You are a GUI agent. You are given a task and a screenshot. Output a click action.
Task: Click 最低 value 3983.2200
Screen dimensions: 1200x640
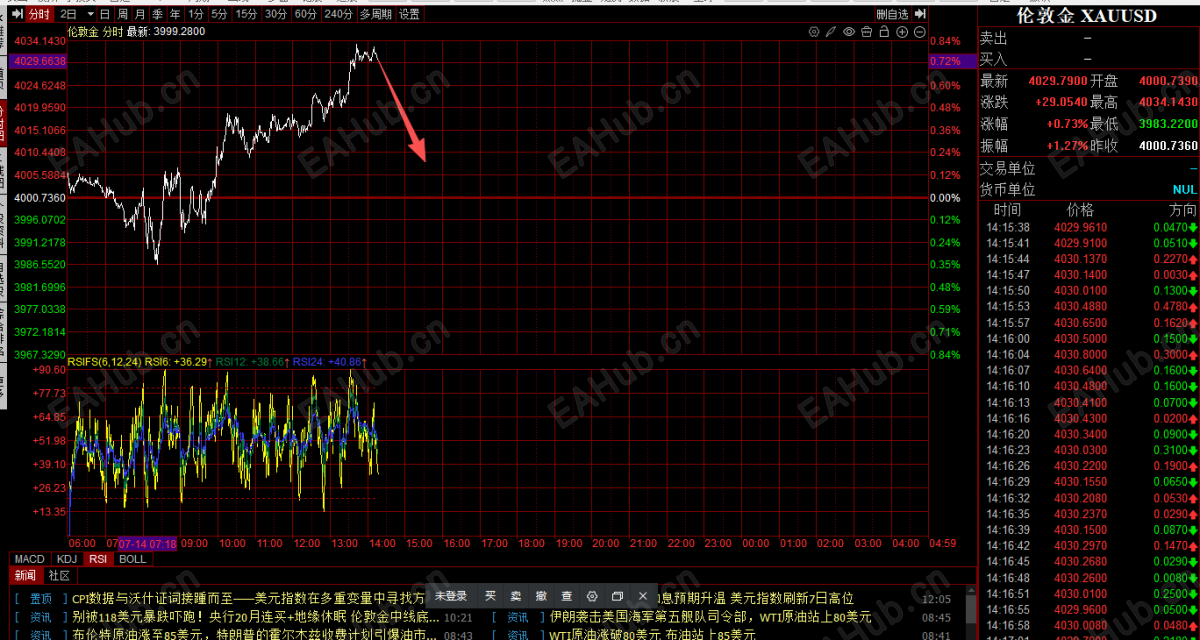click(1168, 124)
